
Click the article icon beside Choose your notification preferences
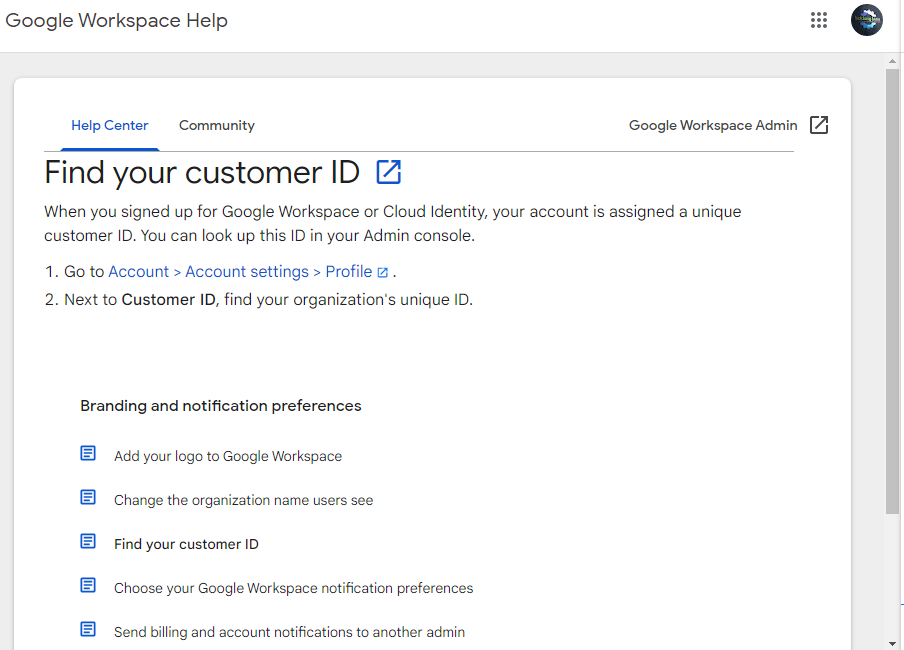click(88, 585)
